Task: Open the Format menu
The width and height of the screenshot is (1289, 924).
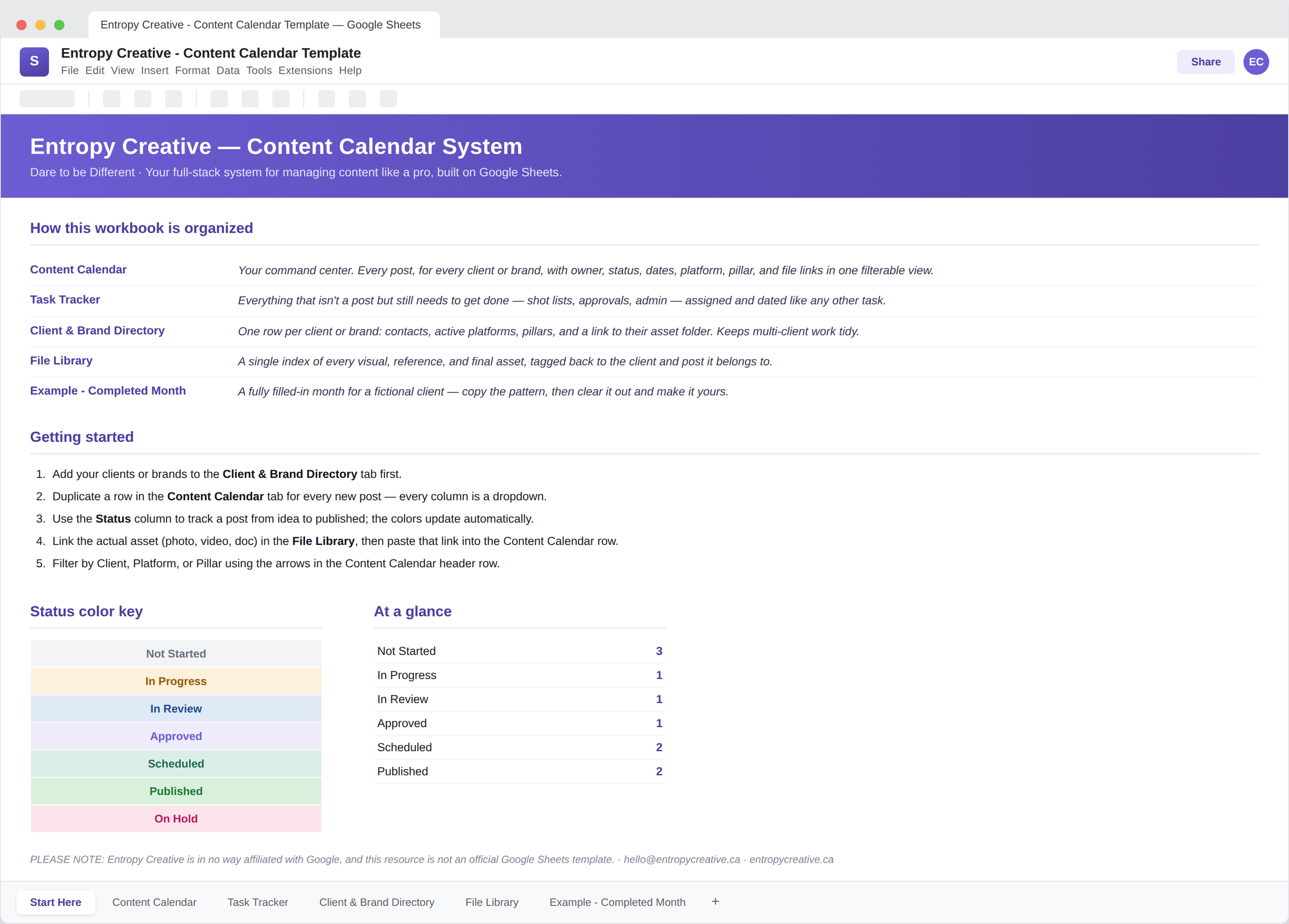Action: (193, 71)
